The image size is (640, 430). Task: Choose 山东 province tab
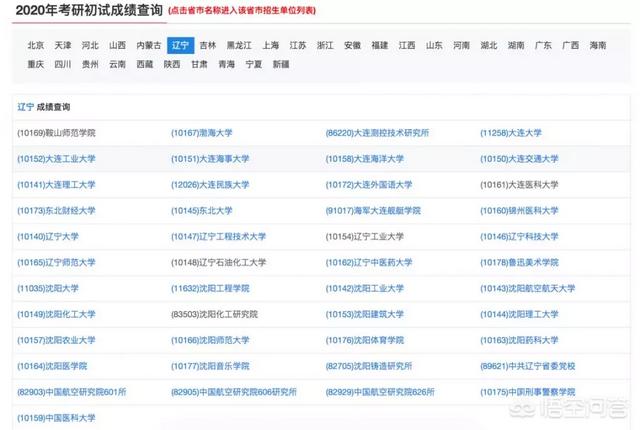[434, 45]
